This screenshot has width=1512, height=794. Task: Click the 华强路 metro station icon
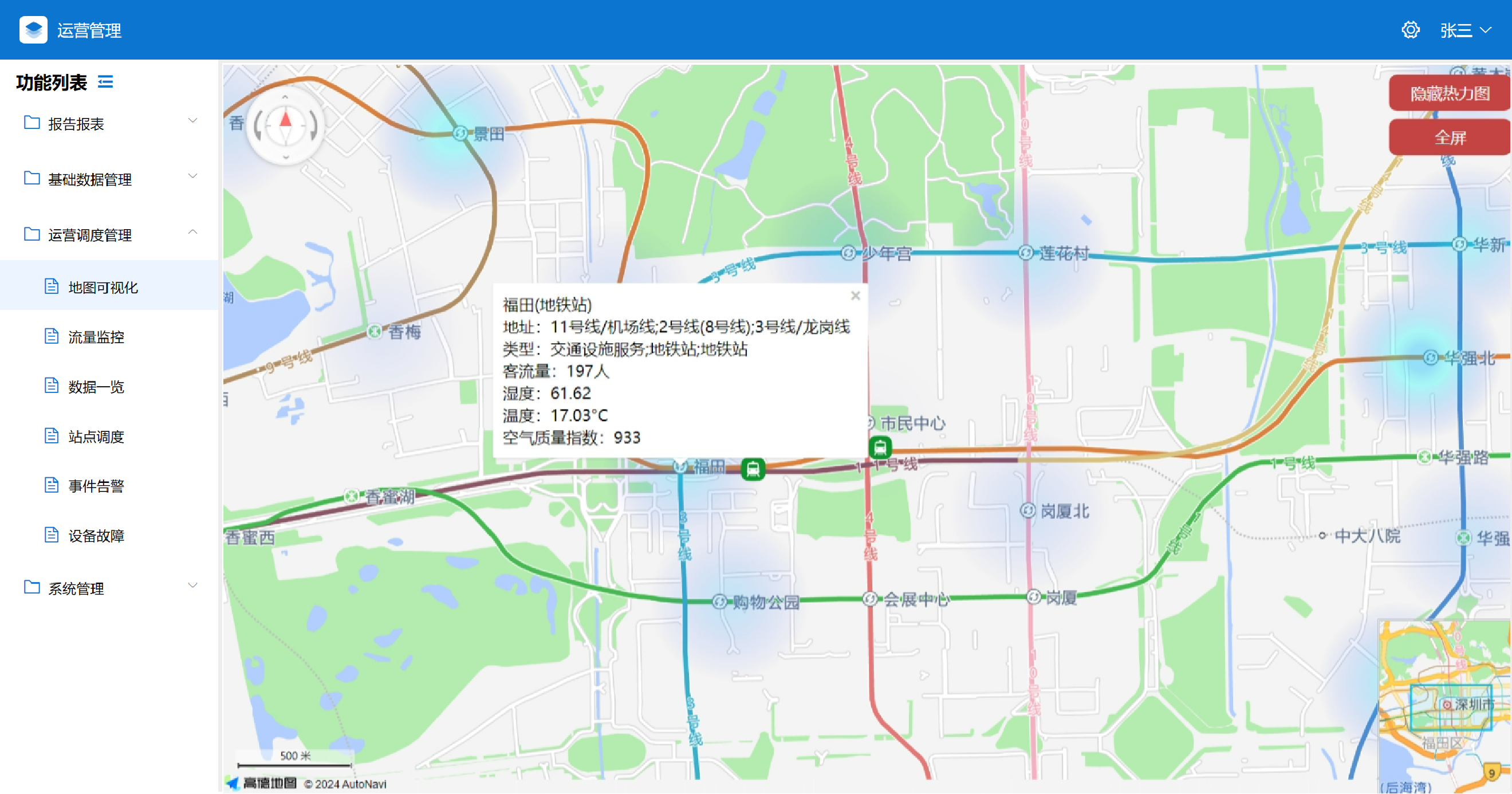[1424, 457]
